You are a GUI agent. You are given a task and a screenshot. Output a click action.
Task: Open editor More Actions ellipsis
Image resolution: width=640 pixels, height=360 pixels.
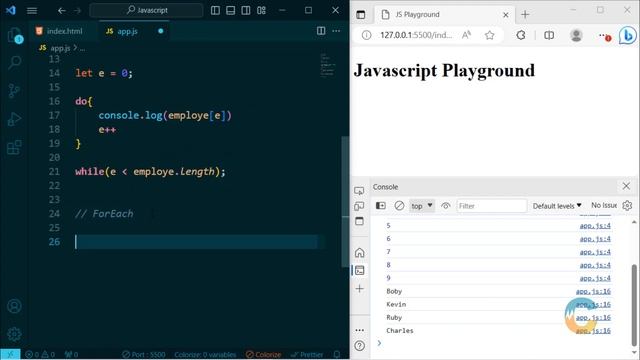click(336, 31)
